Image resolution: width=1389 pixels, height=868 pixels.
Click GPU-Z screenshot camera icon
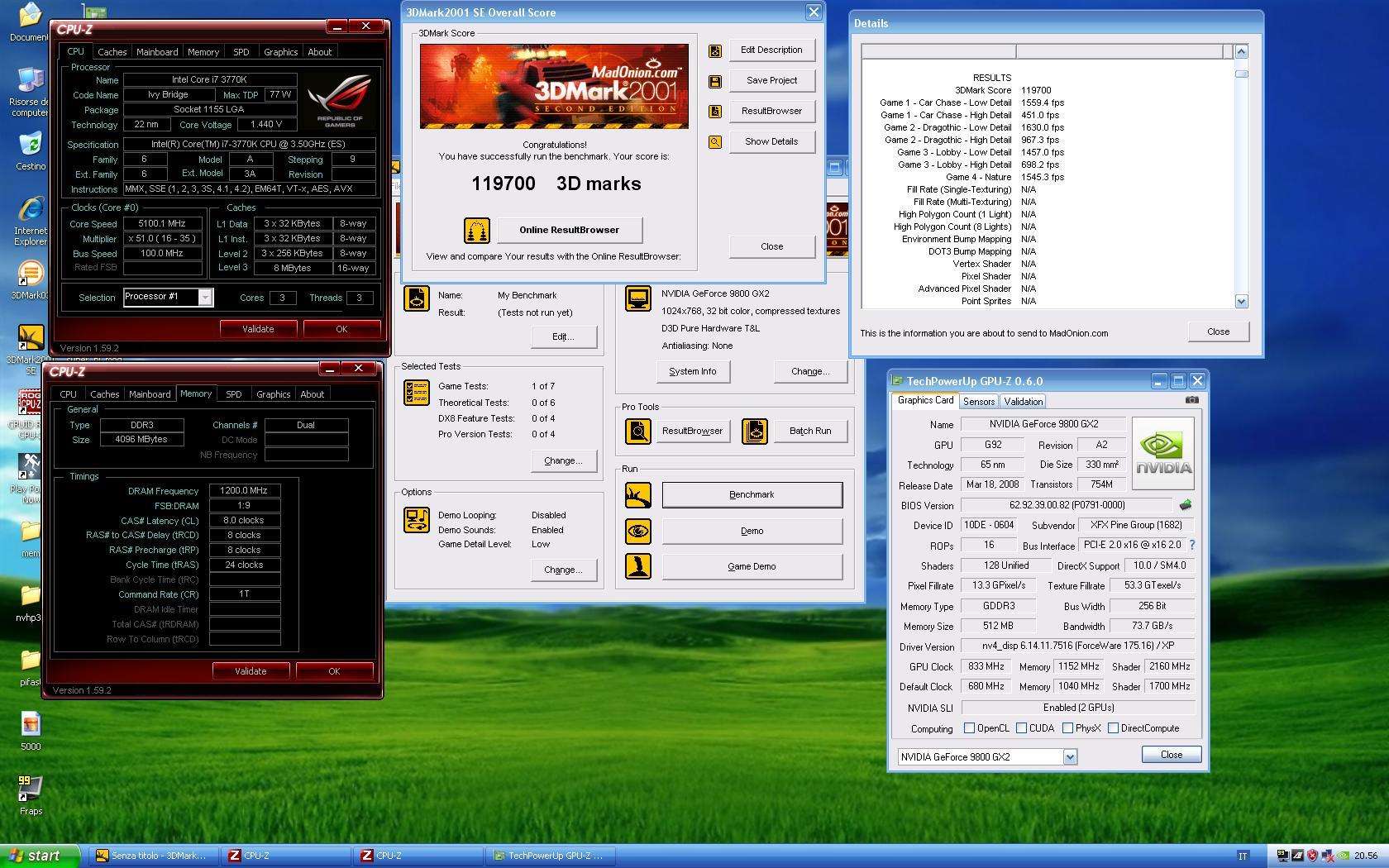point(1191,400)
